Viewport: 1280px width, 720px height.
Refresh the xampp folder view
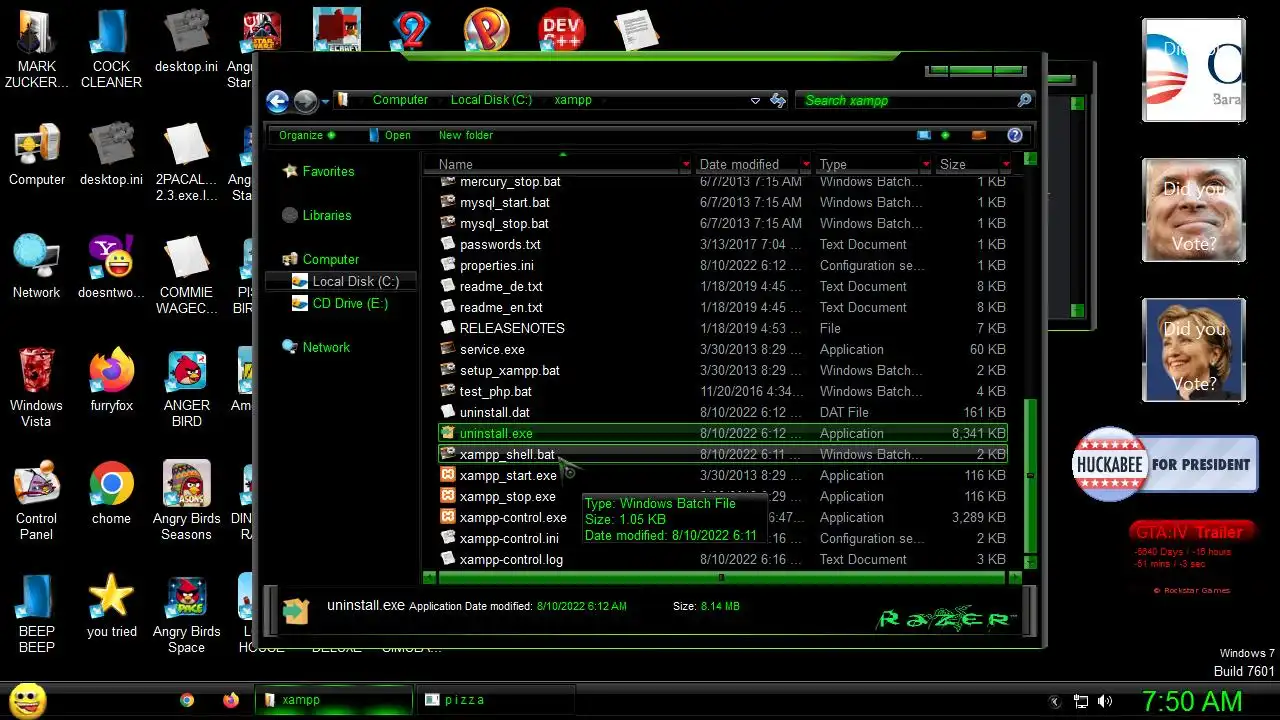click(777, 100)
